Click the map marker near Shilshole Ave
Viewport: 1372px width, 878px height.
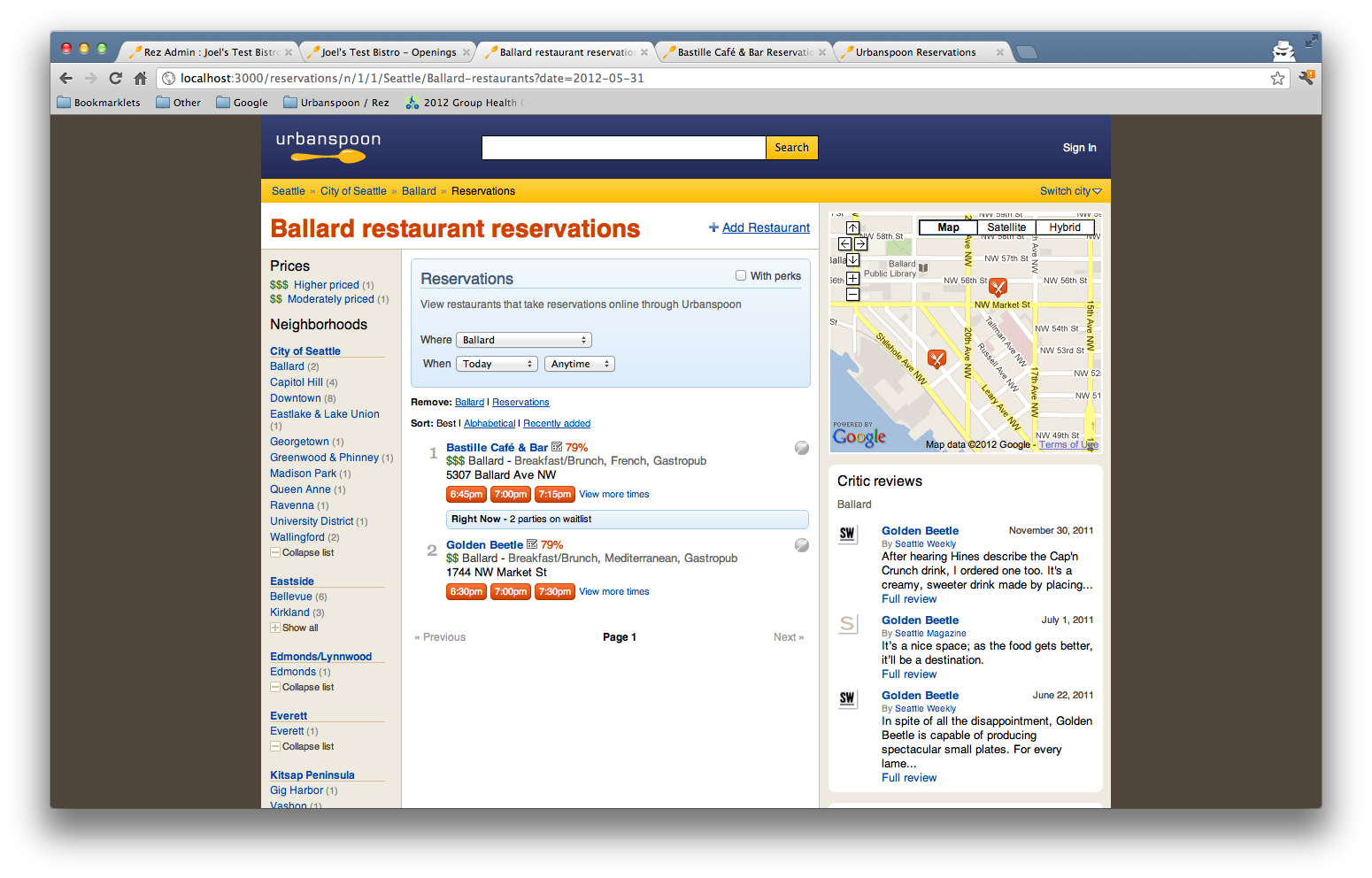[x=937, y=358]
